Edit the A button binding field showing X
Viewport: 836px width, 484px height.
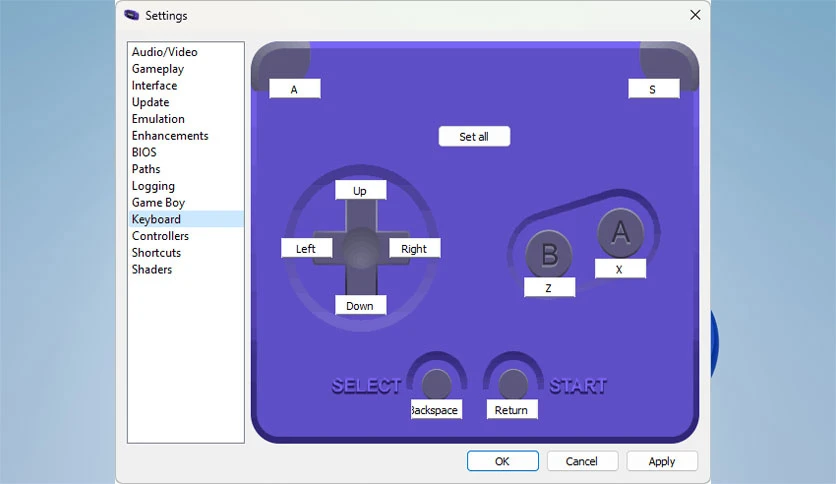[620, 269]
